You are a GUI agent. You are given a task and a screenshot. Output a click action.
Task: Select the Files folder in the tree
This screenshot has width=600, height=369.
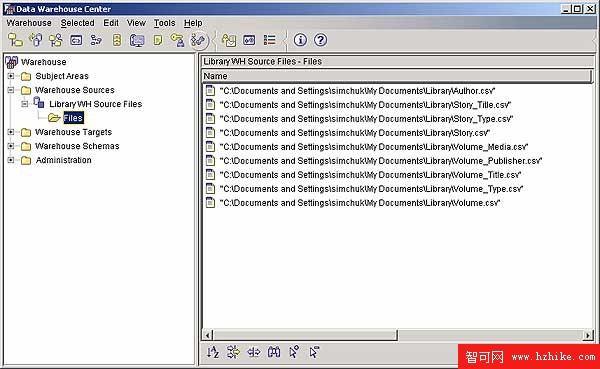coord(73,118)
